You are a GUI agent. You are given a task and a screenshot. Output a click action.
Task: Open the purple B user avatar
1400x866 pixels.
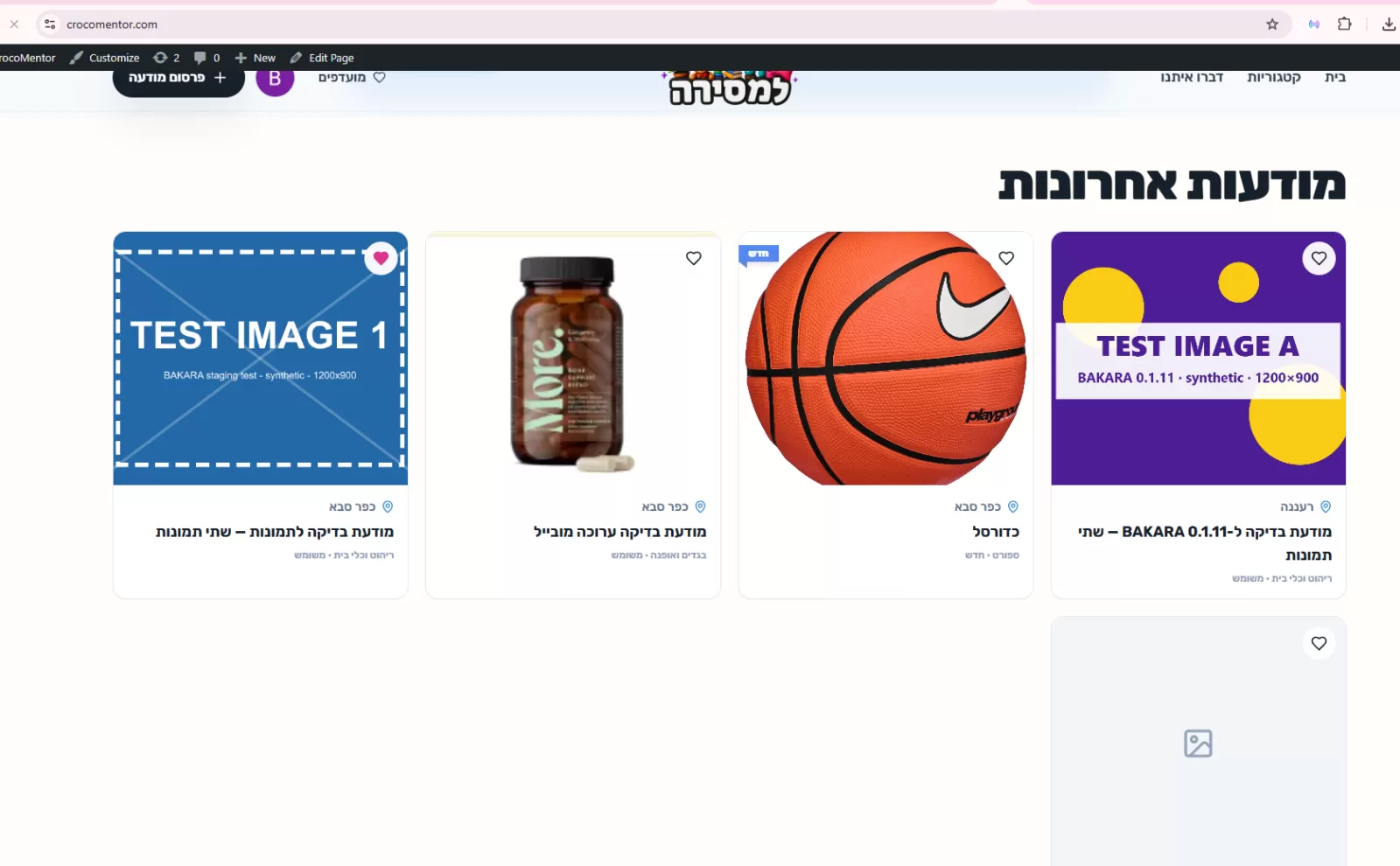pos(275,79)
